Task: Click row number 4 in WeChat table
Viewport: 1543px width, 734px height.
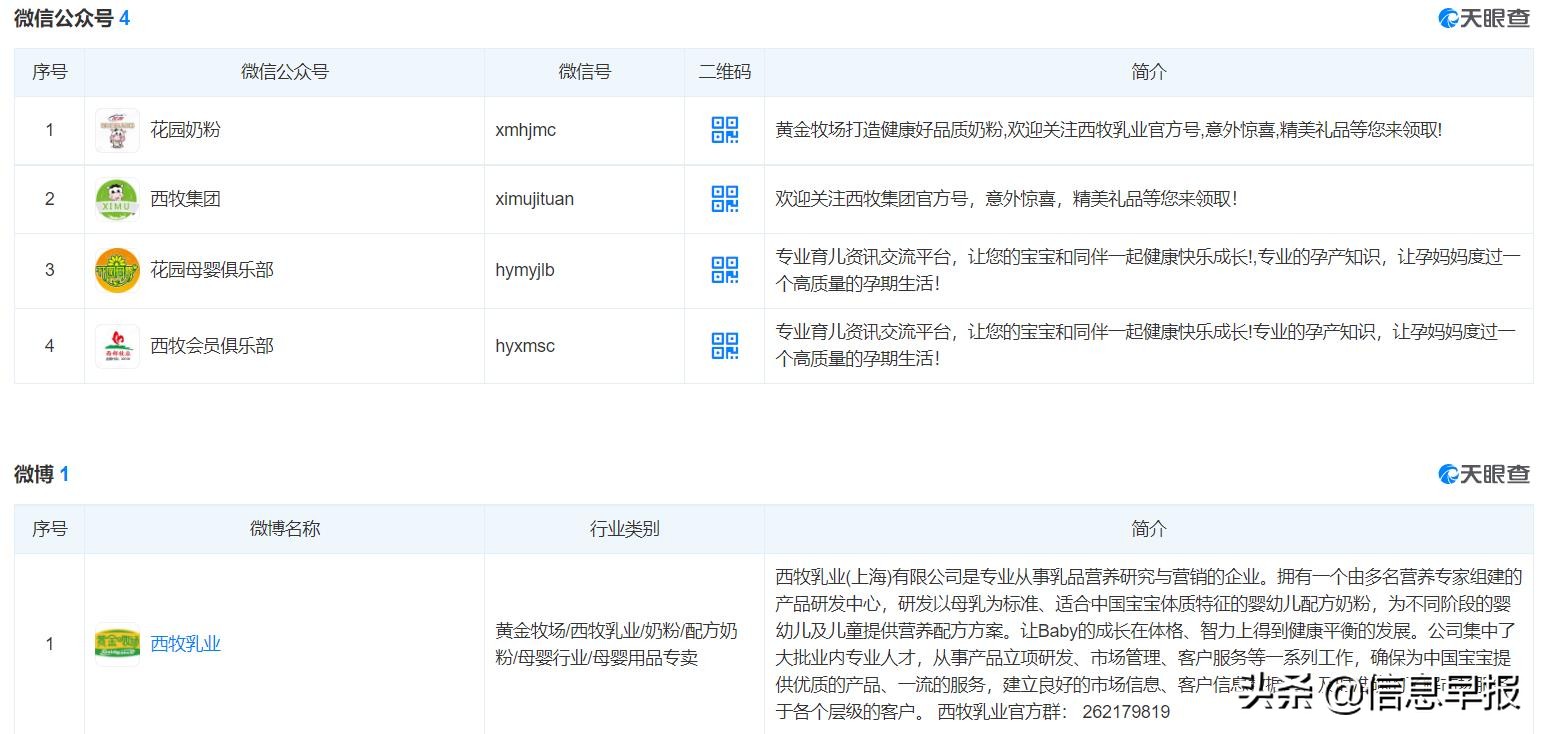Action: pos(49,346)
